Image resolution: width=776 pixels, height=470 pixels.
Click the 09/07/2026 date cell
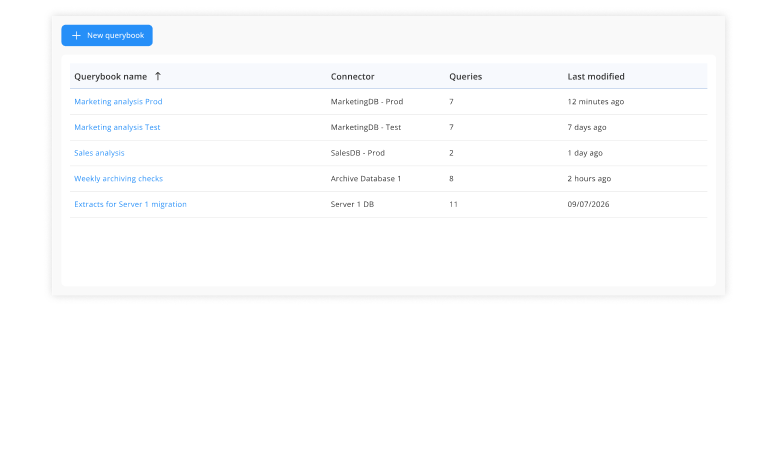pos(588,204)
